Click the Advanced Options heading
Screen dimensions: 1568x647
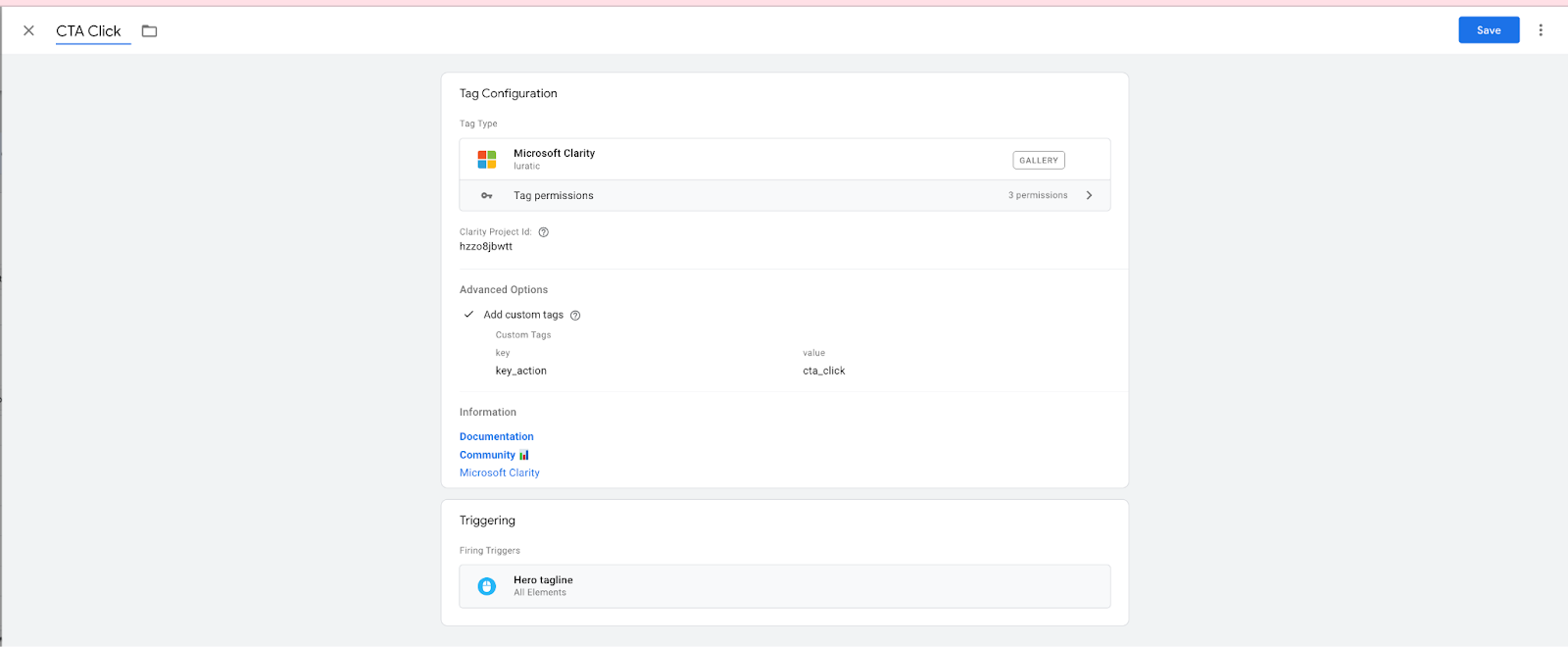point(504,290)
